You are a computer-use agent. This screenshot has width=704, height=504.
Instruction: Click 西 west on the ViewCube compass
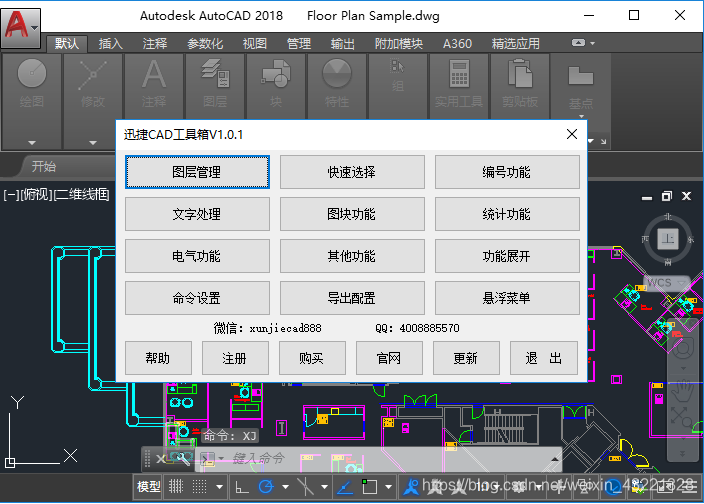click(646, 239)
